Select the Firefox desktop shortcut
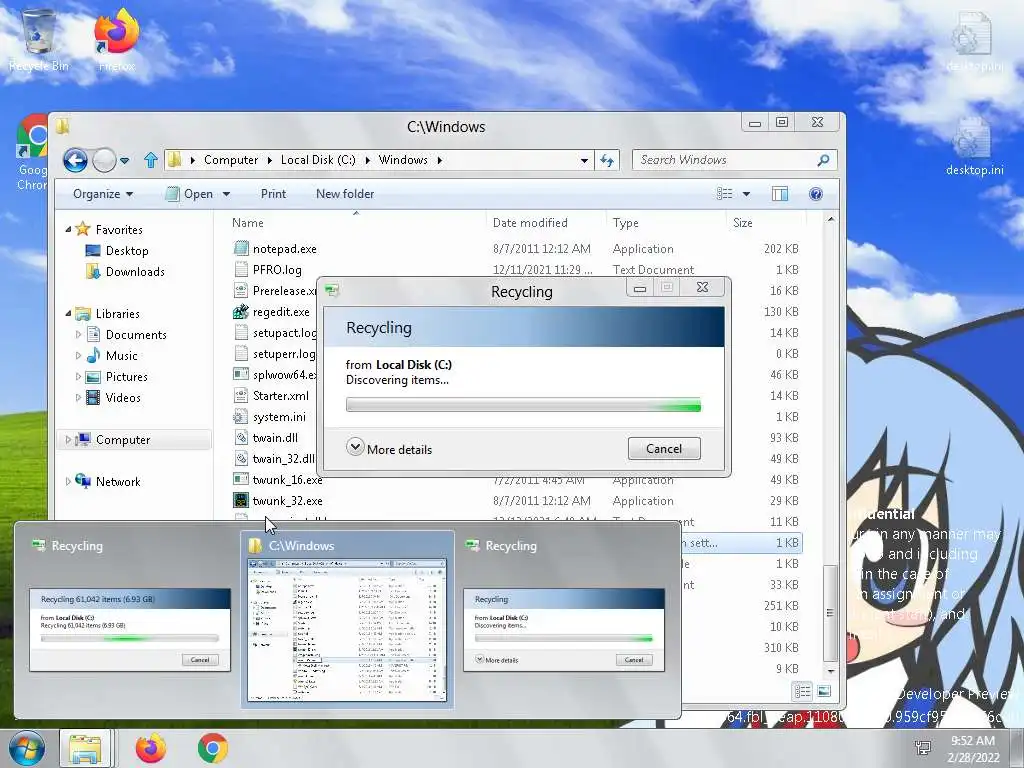1024x768 pixels. [x=116, y=40]
